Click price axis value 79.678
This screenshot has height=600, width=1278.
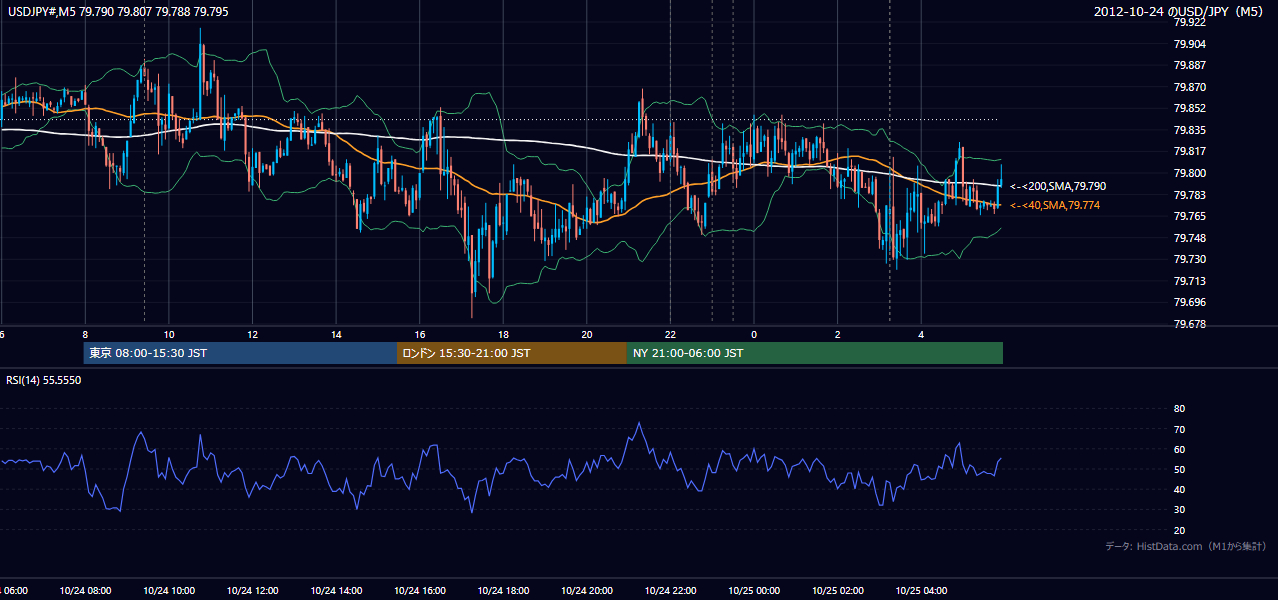pyautogui.click(x=1189, y=324)
